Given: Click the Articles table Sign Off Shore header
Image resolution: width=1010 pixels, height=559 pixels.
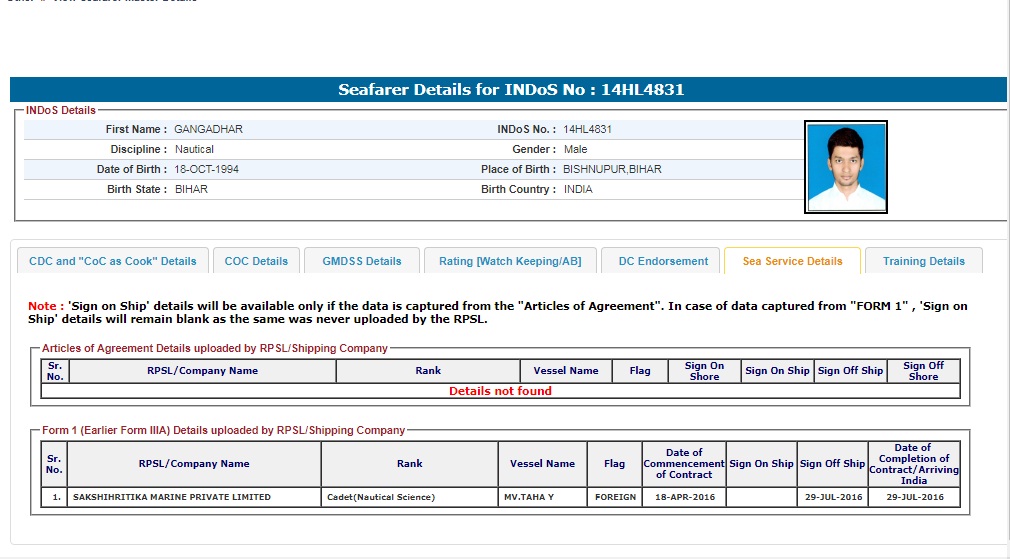Looking at the screenshot, I should (x=923, y=371).
